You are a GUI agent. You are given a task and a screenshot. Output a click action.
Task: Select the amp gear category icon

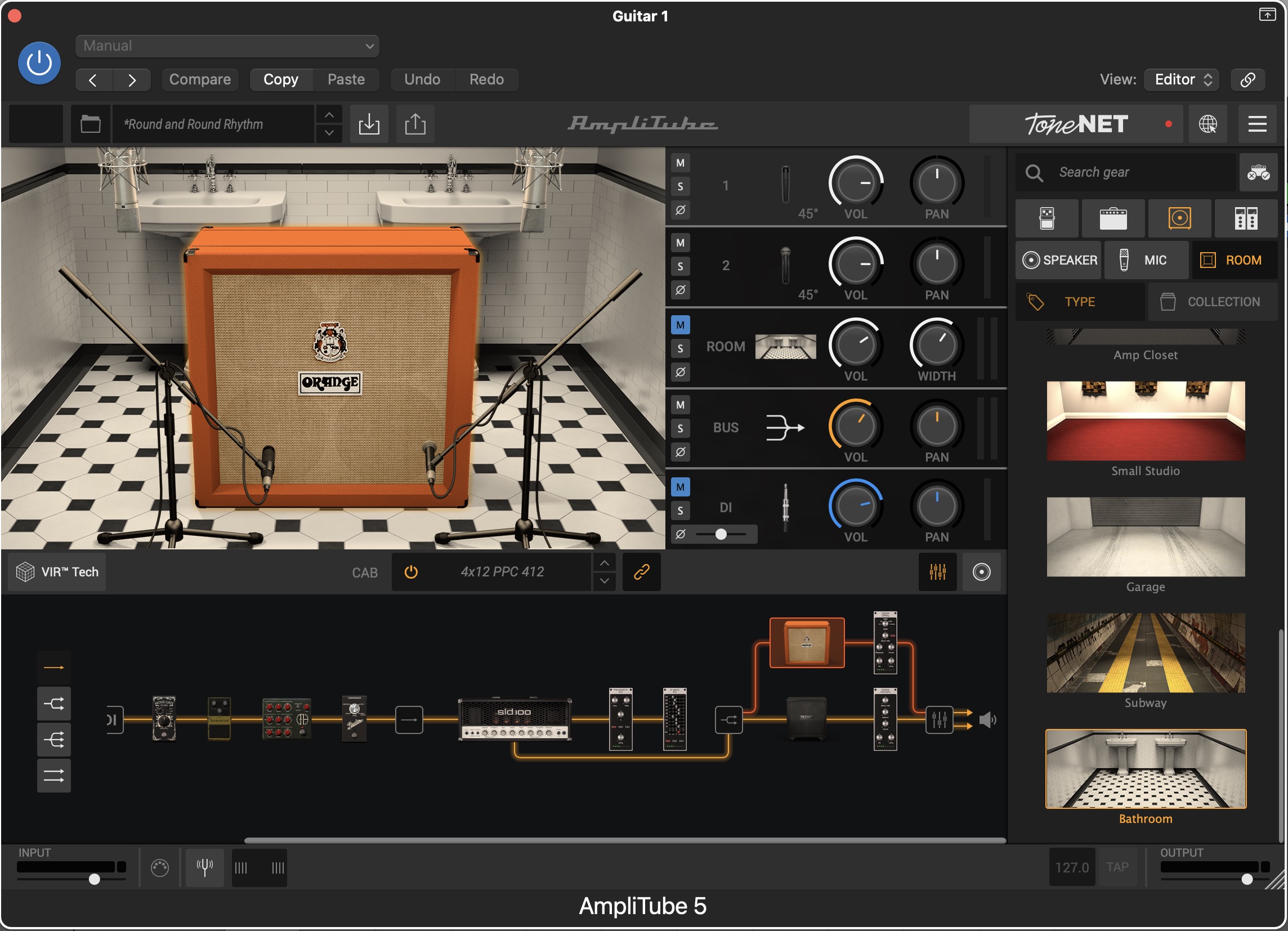pyautogui.click(x=1113, y=218)
